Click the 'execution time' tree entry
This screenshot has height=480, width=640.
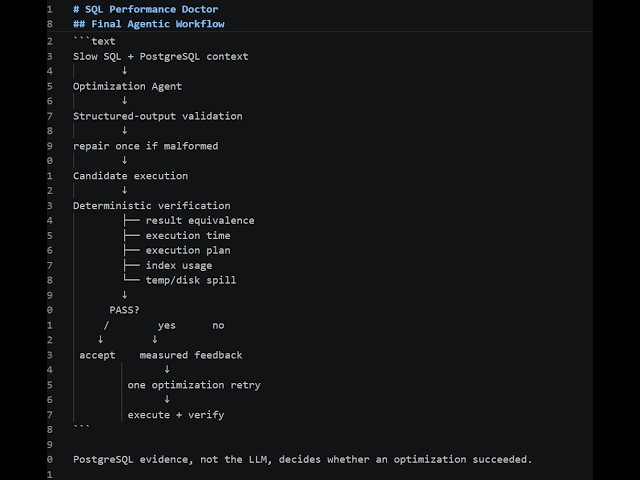(188, 236)
